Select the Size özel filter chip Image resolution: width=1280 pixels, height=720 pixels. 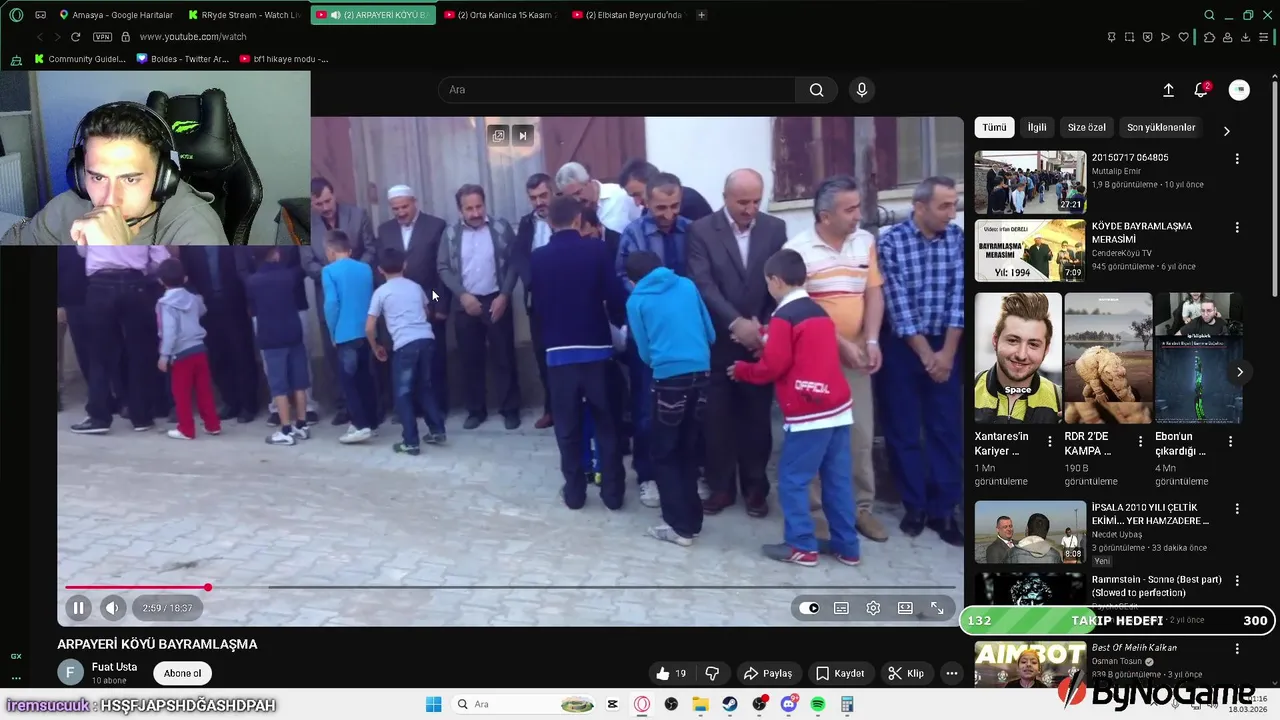pos(1086,127)
